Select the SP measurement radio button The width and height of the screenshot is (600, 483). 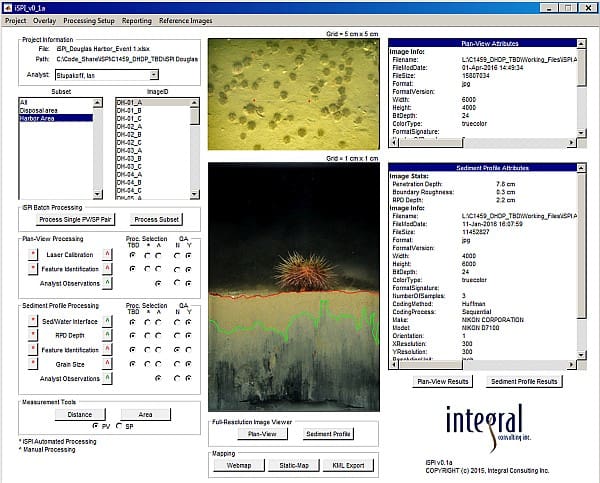tap(119, 426)
